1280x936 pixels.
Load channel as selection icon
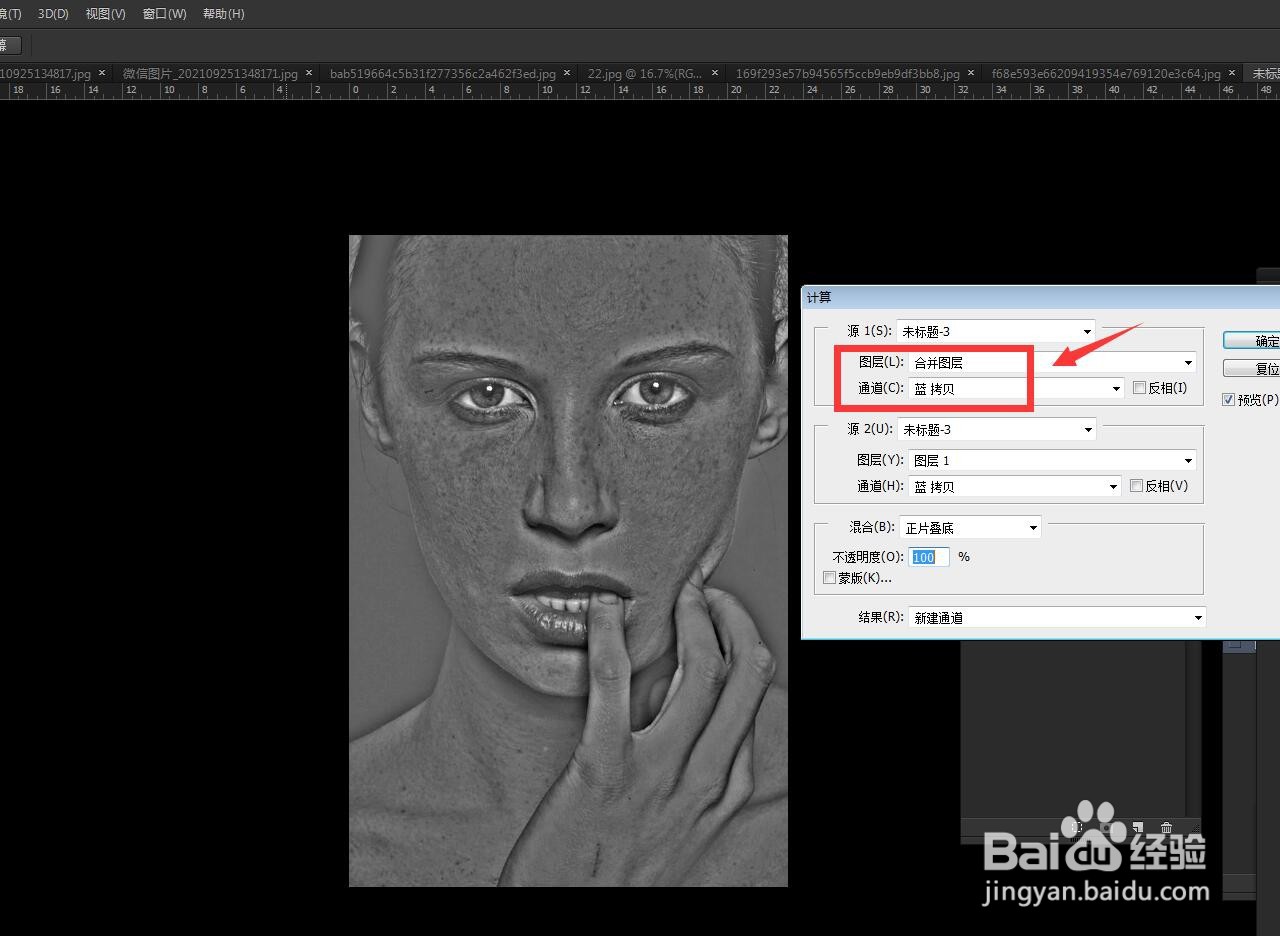tap(1078, 828)
